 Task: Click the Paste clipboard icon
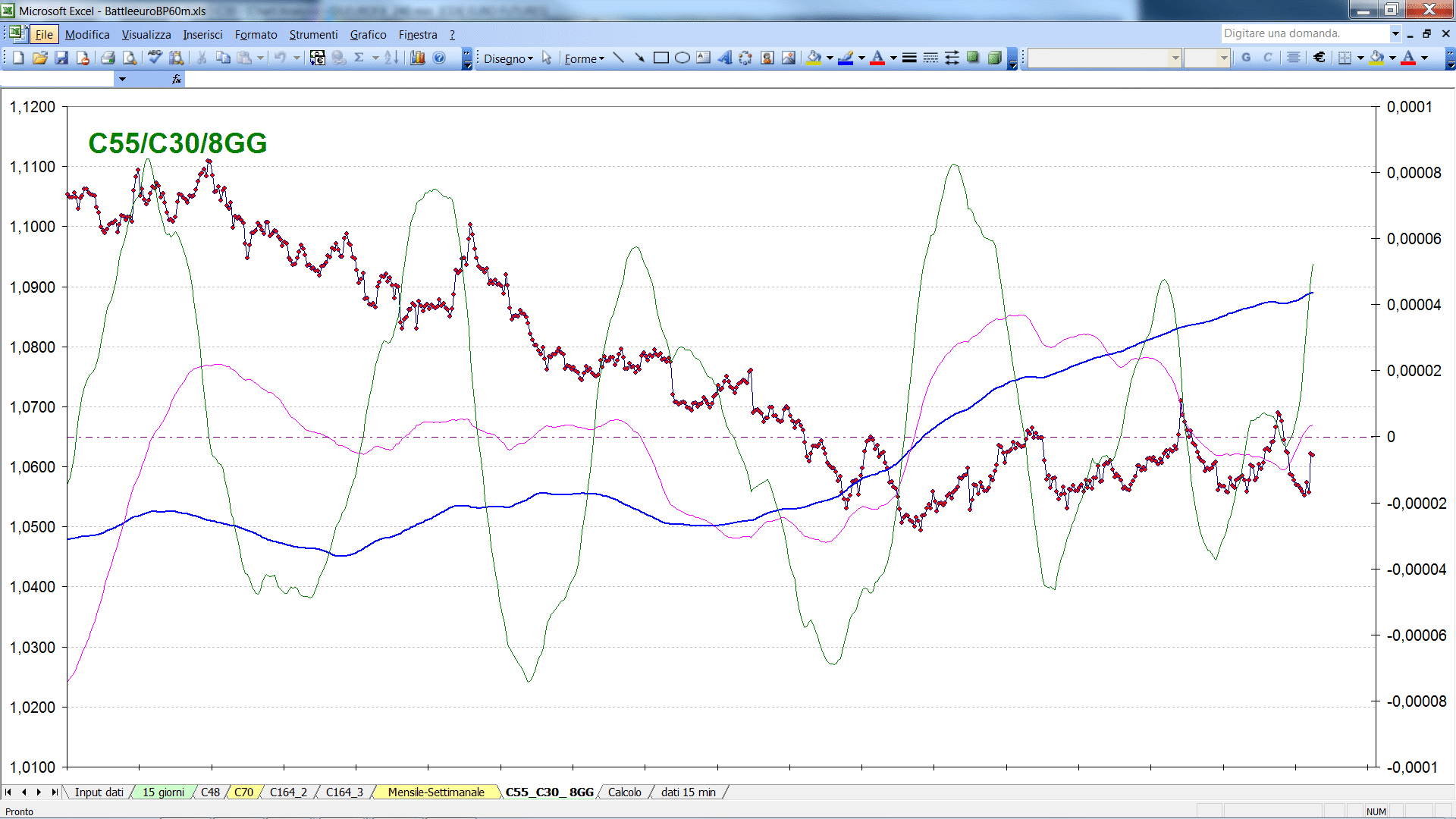click(x=244, y=58)
